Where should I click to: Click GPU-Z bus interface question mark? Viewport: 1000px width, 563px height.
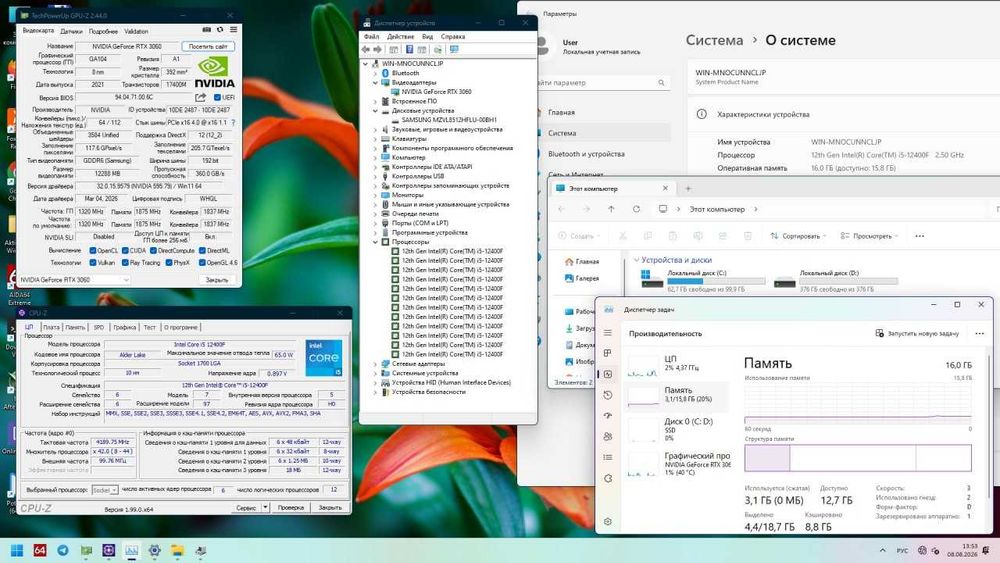pos(233,122)
